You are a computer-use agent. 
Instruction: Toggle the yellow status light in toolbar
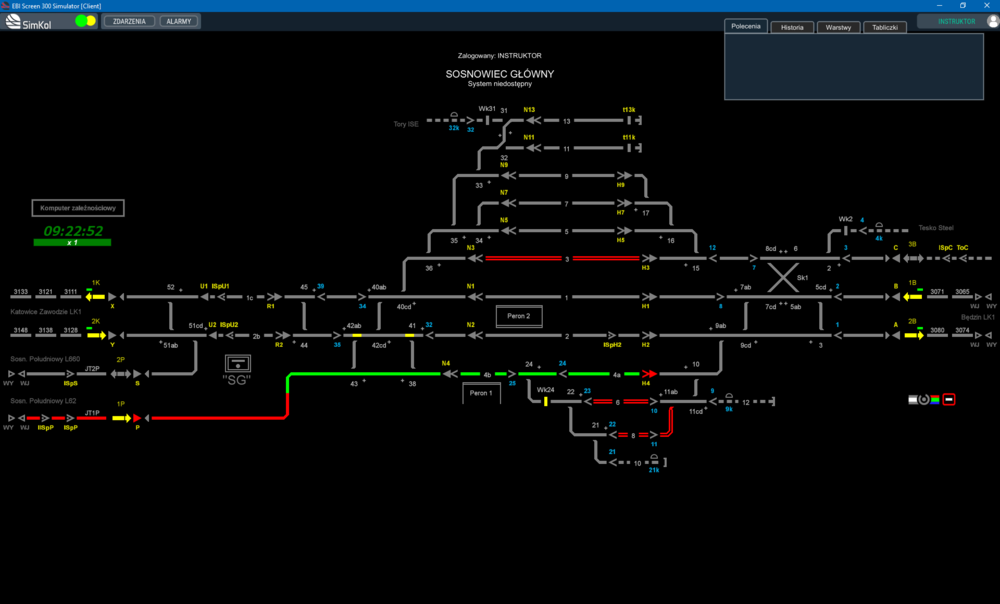click(x=91, y=21)
